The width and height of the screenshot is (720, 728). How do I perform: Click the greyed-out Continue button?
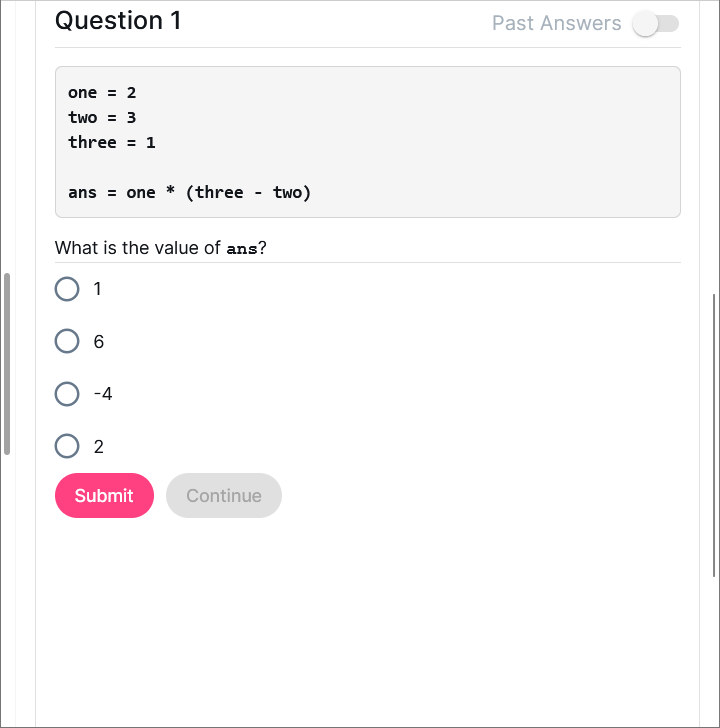click(224, 495)
